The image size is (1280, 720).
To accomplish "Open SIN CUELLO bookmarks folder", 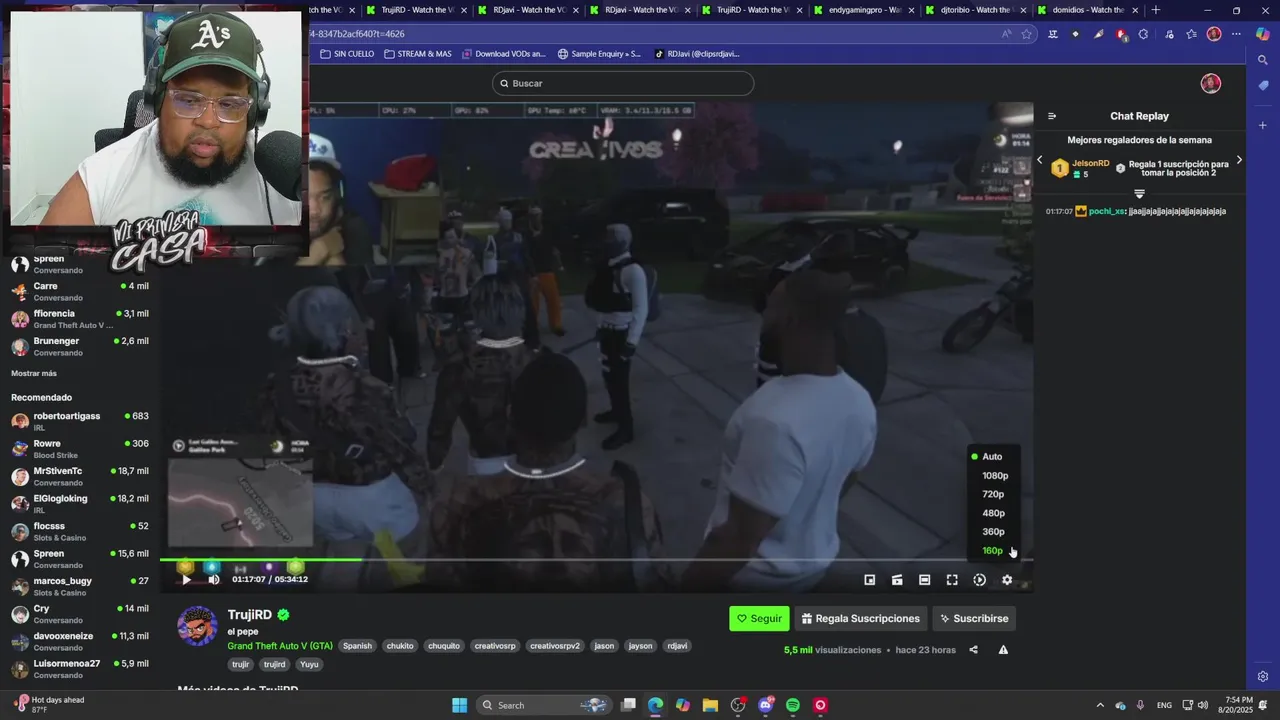I will pos(347,54).
